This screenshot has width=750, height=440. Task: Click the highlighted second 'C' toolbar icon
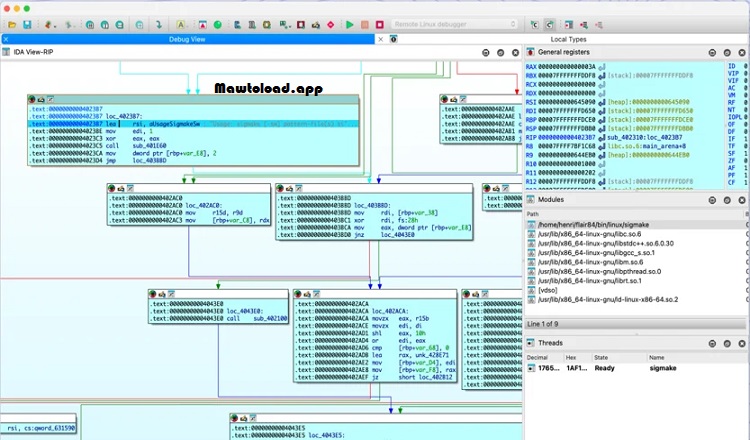550,24
